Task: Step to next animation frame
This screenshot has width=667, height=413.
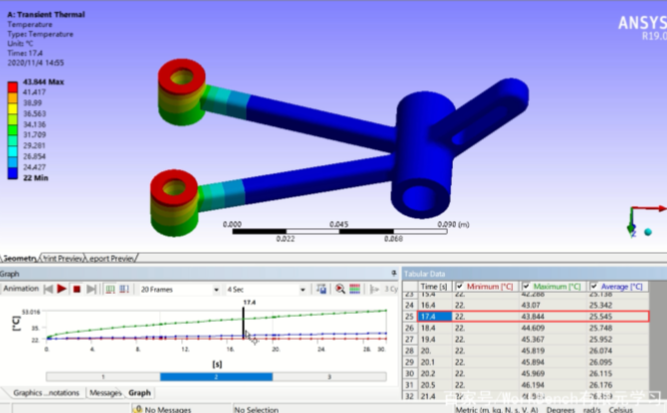Action: pos(89,289)
